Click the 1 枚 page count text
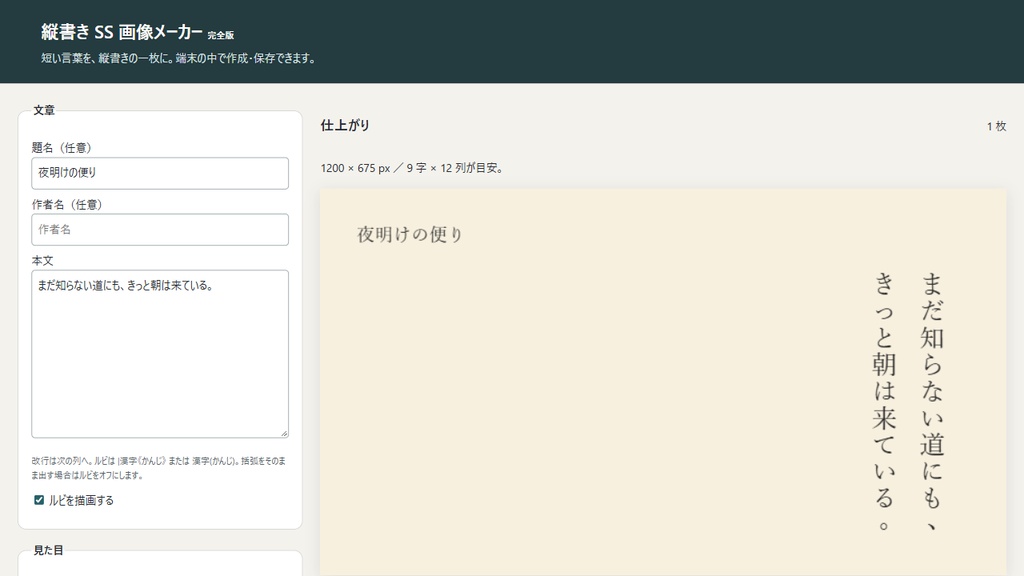Image resolution: width=1024 pixels, height=576 pixels. [997, 127]
